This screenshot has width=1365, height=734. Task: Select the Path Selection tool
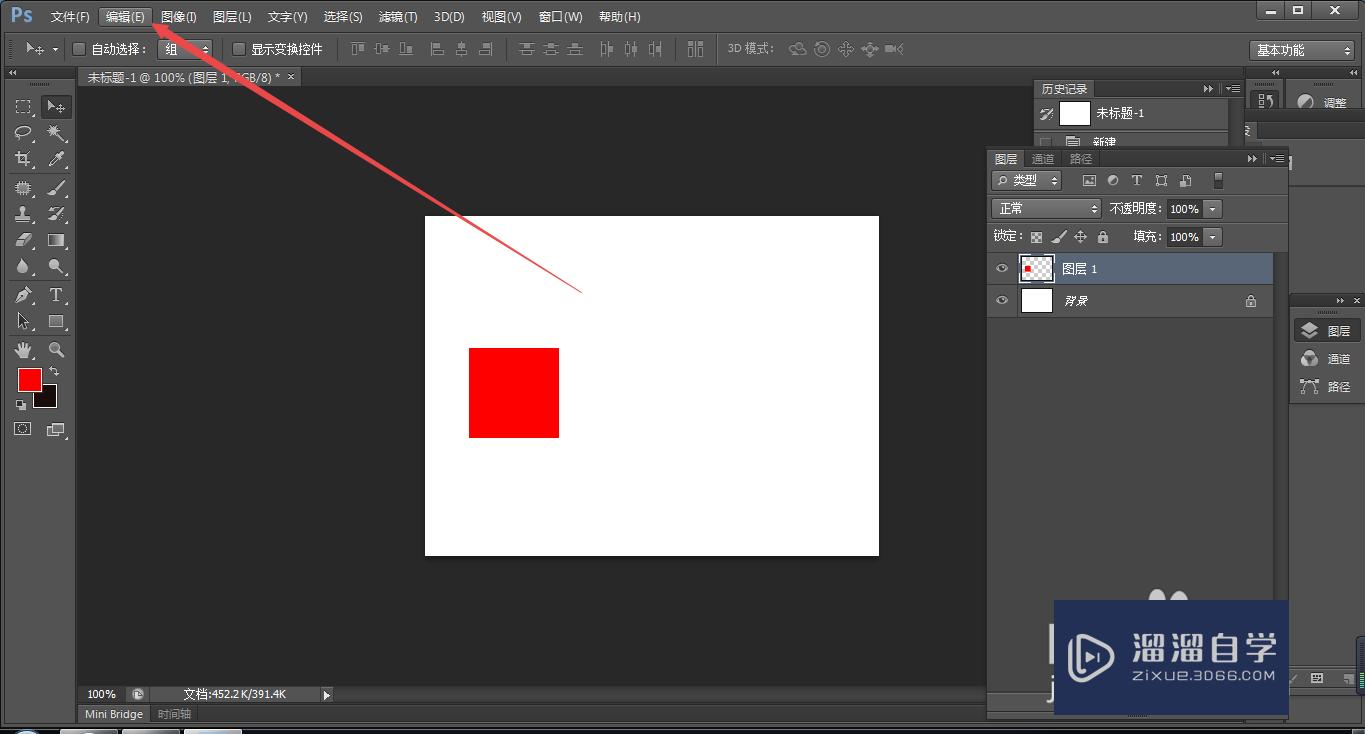tap(24, 321)
